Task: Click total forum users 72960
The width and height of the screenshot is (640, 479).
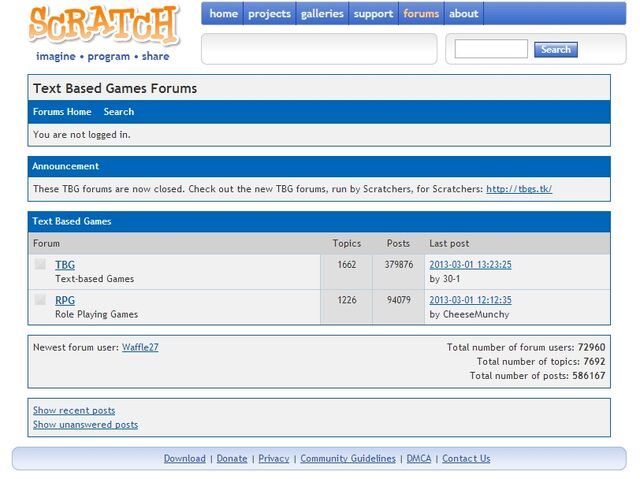Action: coord(591,347)
